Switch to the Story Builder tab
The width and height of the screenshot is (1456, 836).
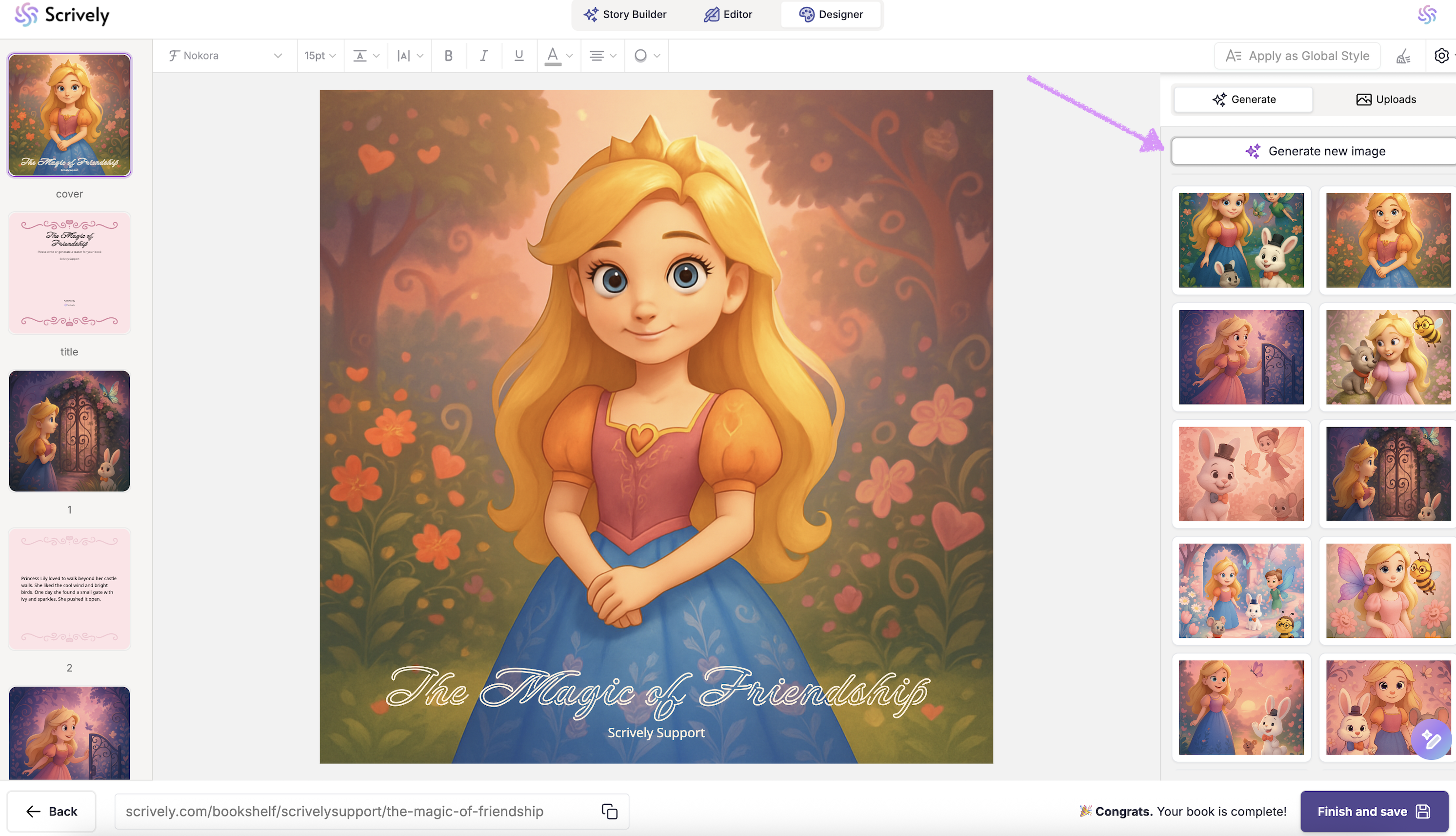[625, 14]
